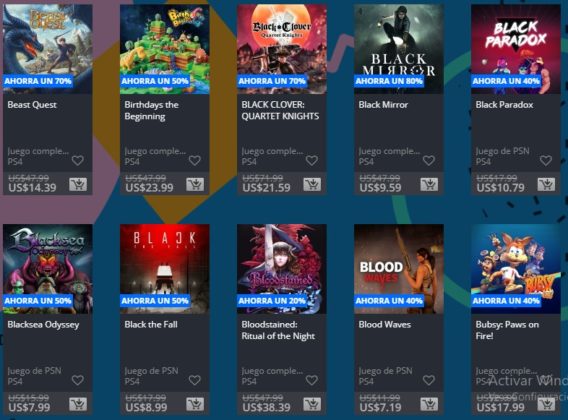
Task: Open the Beast Quest cover thumbnail
Action: [47, 49]
